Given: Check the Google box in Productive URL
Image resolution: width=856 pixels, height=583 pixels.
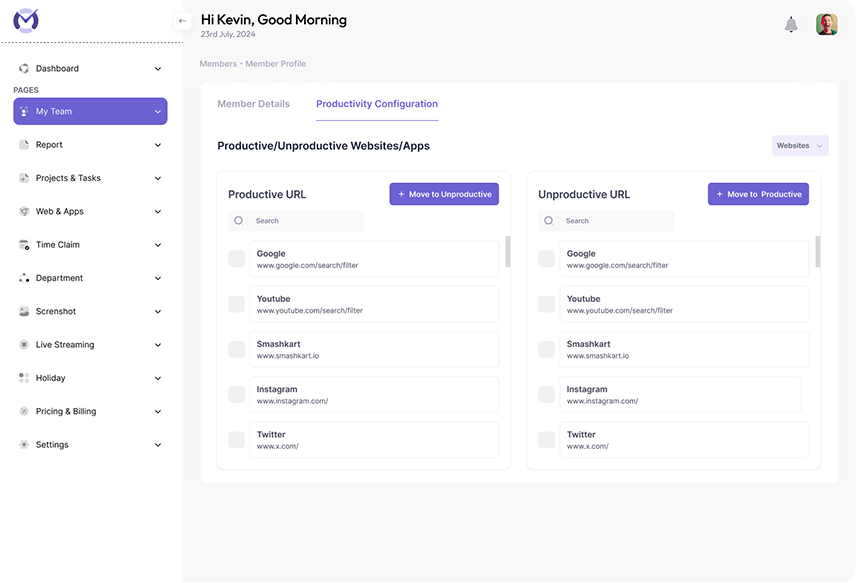Looking at the screenshot, I should point(236,259).
